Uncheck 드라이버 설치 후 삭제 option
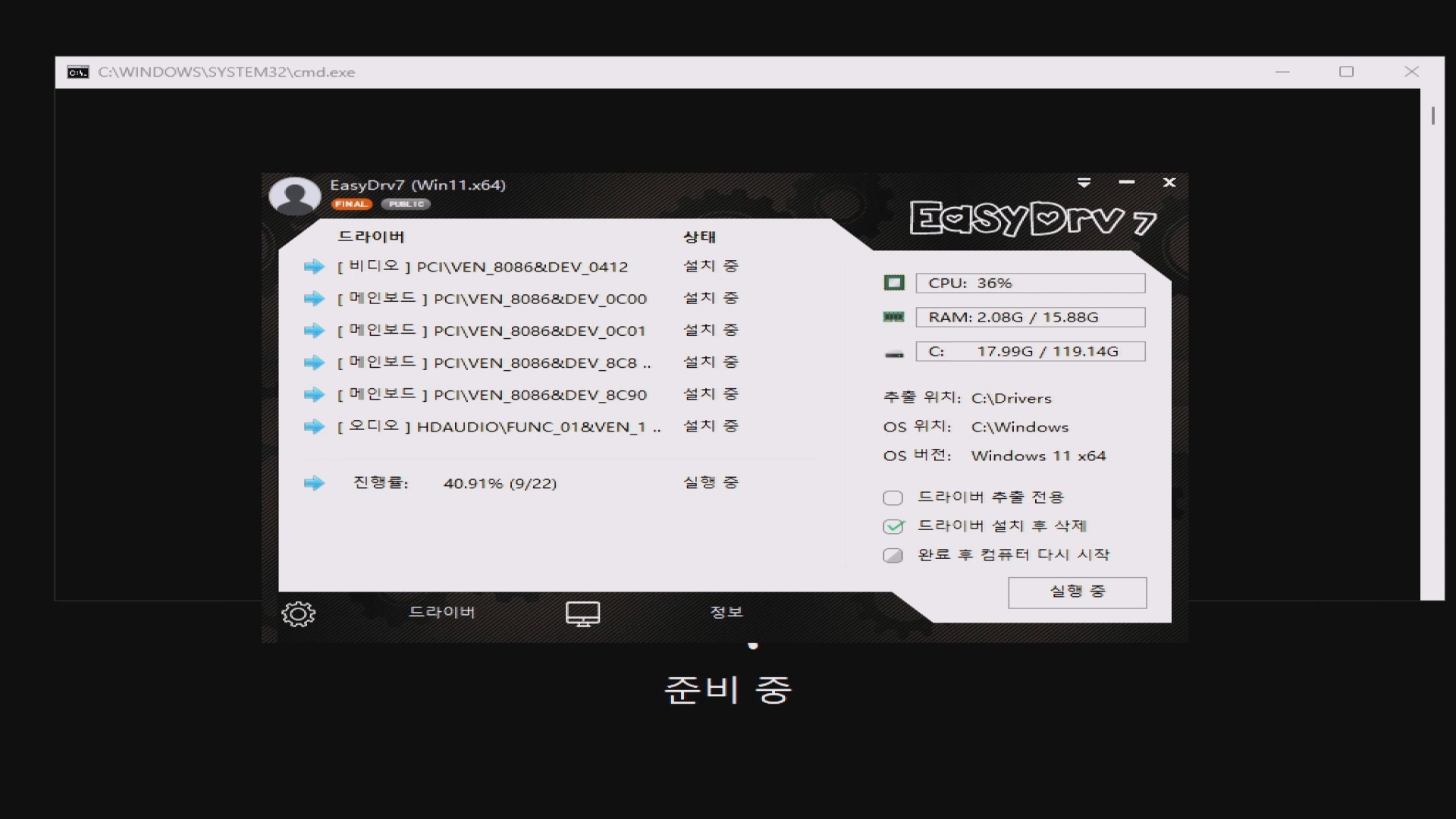Viewport: 1456px width, 819px height. pyautogui.click(x=893, y=526)
